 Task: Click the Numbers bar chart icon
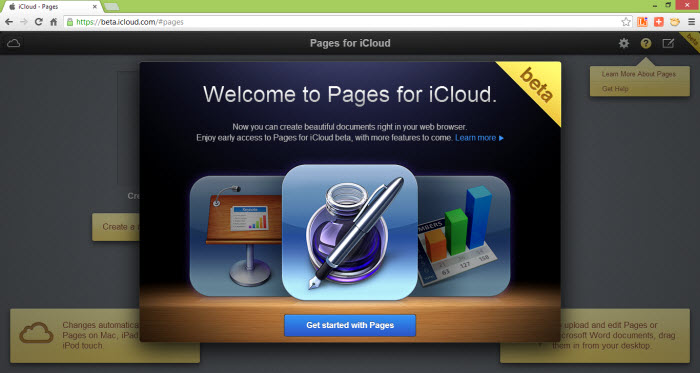pos(464,236)
